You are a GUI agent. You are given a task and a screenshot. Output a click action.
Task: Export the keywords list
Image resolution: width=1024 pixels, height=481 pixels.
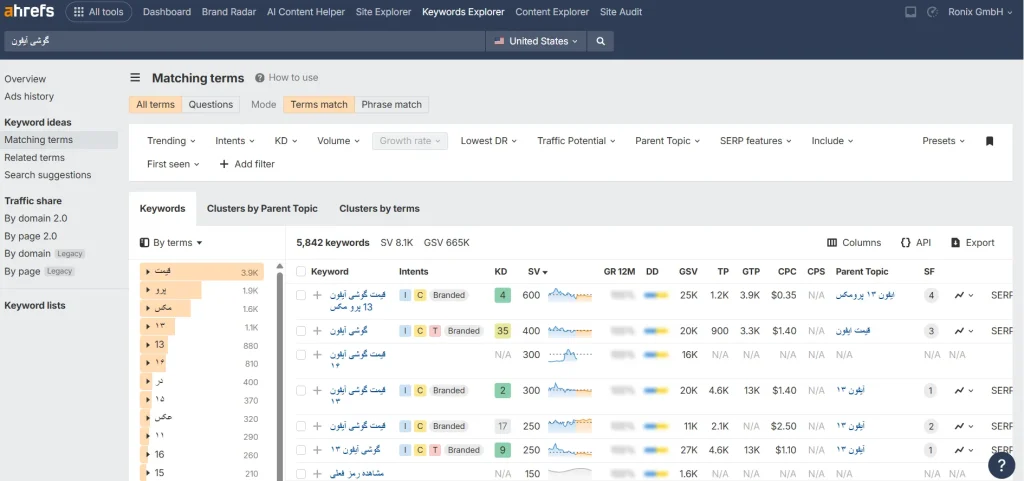(x=972, y=243)
